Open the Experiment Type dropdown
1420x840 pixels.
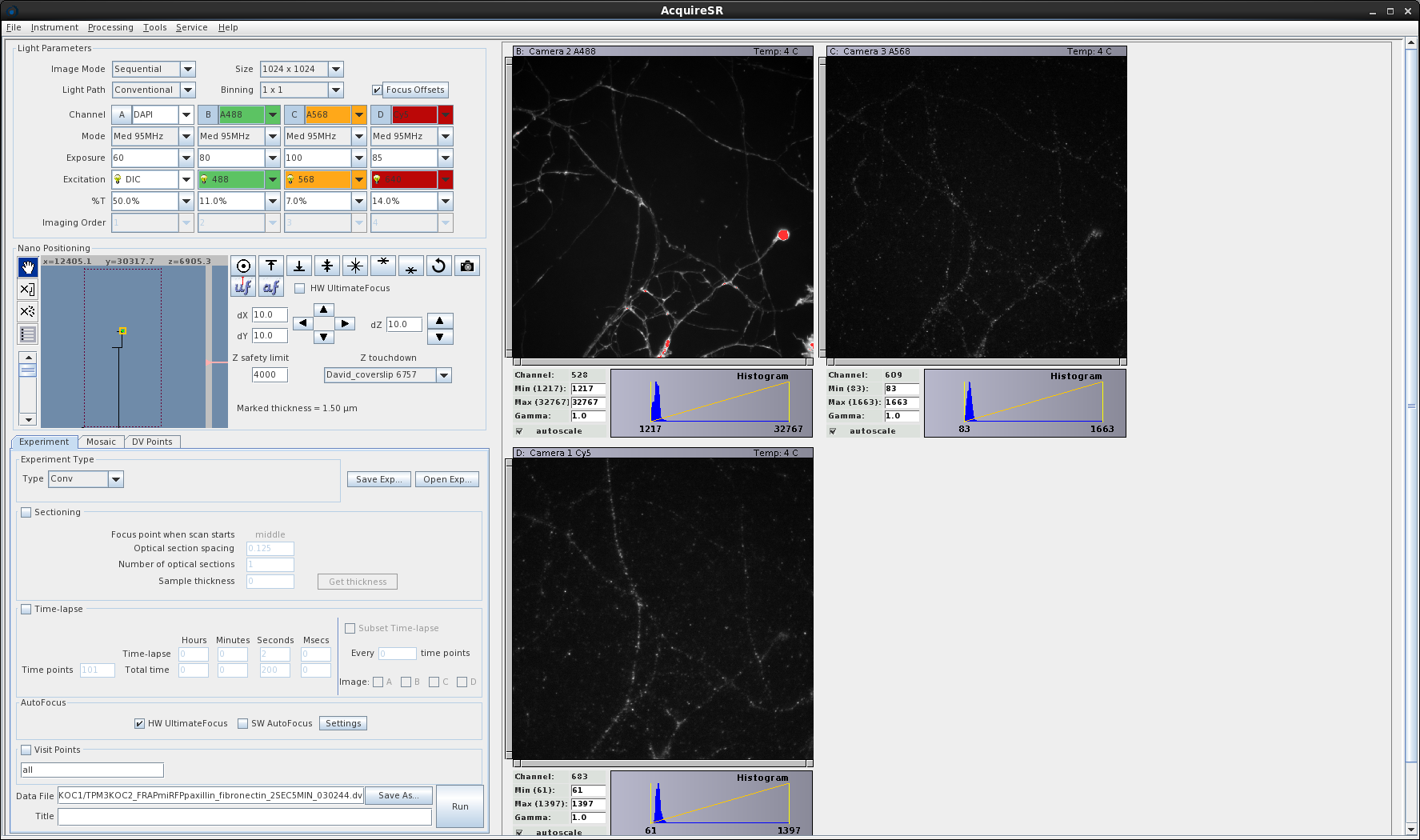pos(116,479)
